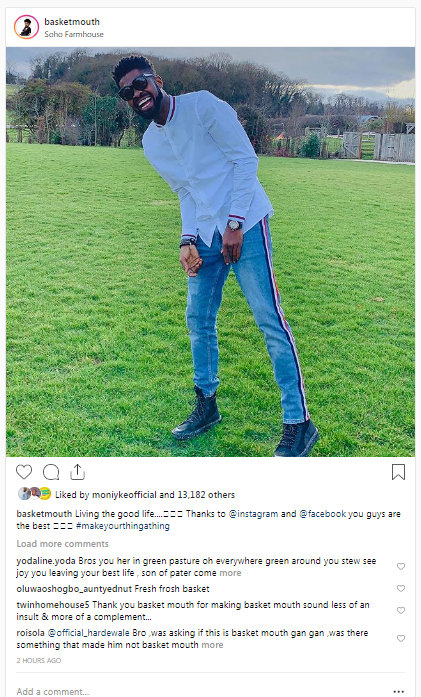Open the three-dot more options menu
Image resolution: width=421 pixels, height=697 pixels.
pos(399,691)
